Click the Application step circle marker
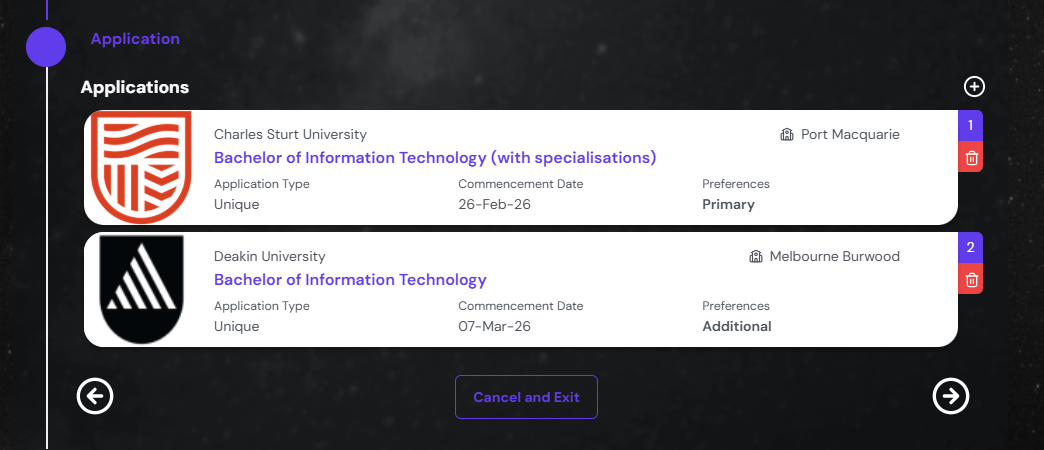1044x450 pixels. (x=46, y=46)
